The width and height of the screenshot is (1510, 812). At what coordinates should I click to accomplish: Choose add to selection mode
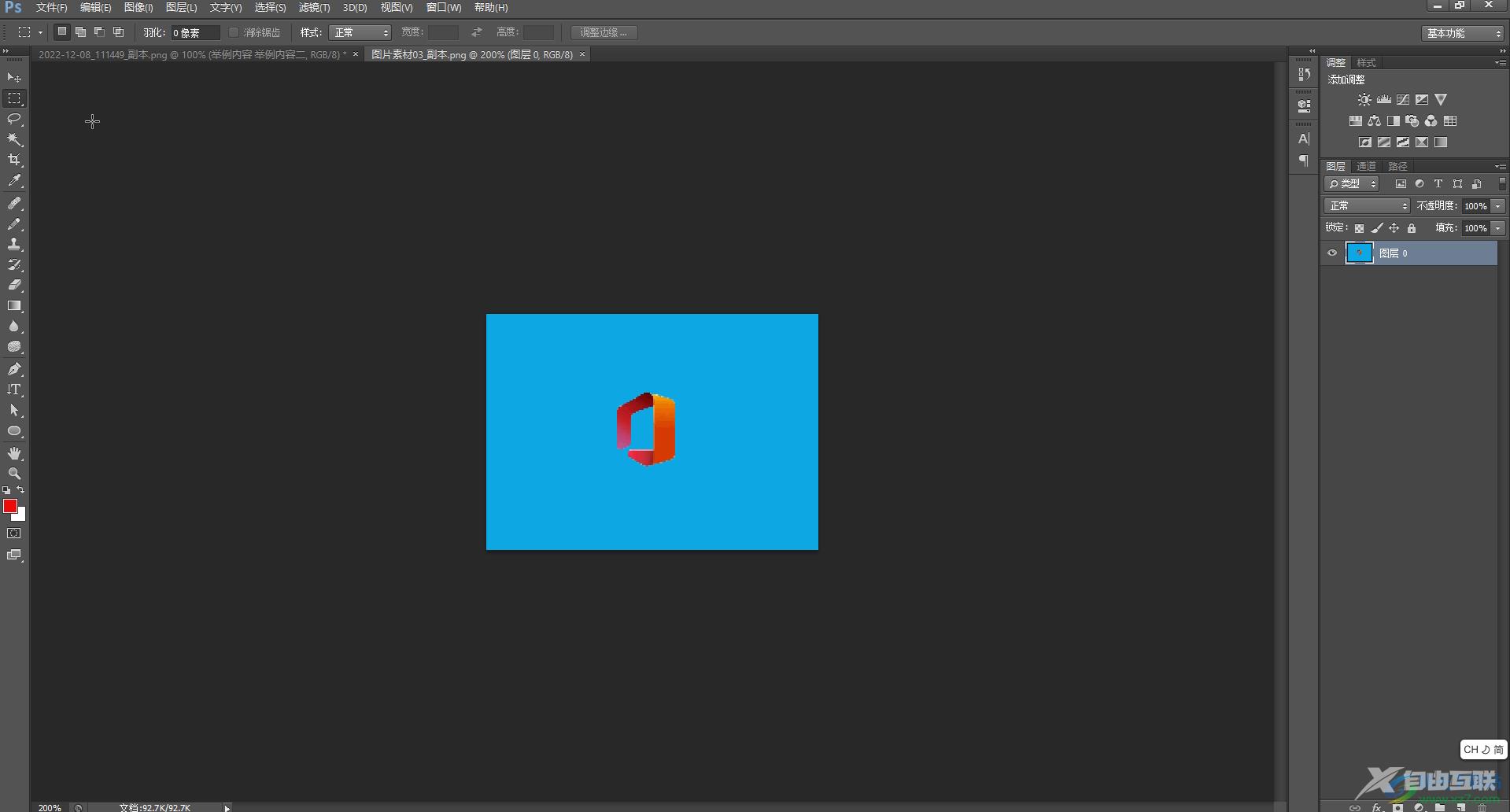coord(80,32)
